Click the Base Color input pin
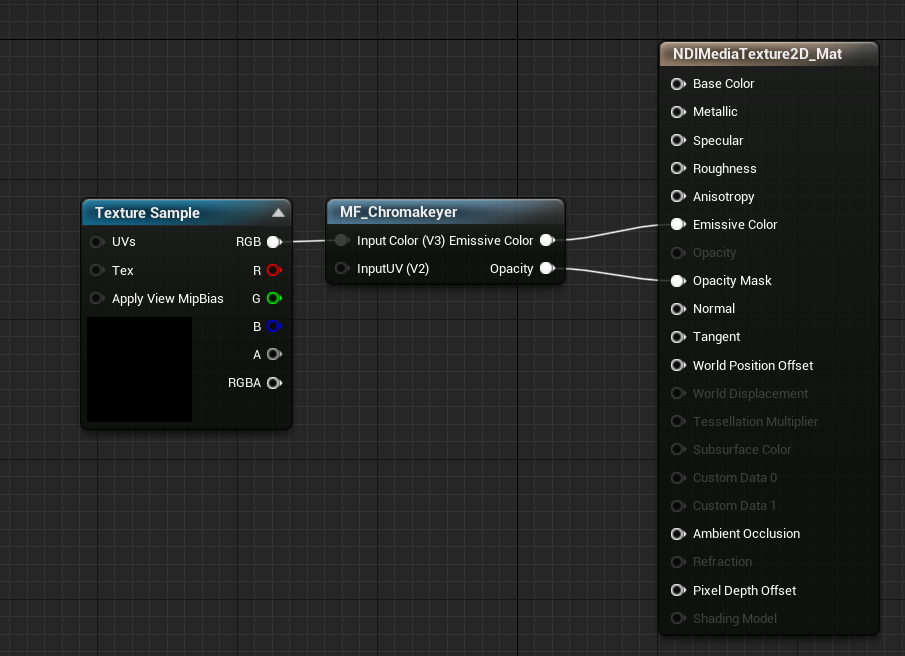The height and width of the screenshot is (656, 905). (x=678, y=84)
